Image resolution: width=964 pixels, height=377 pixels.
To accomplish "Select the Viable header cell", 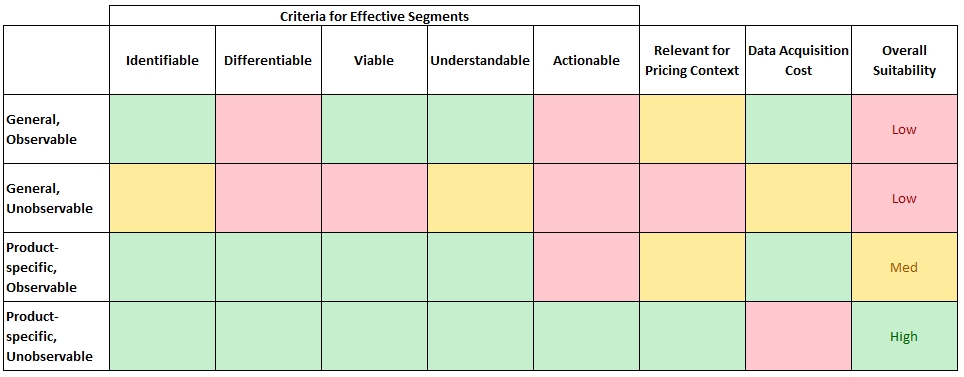I will pos(374,60).
